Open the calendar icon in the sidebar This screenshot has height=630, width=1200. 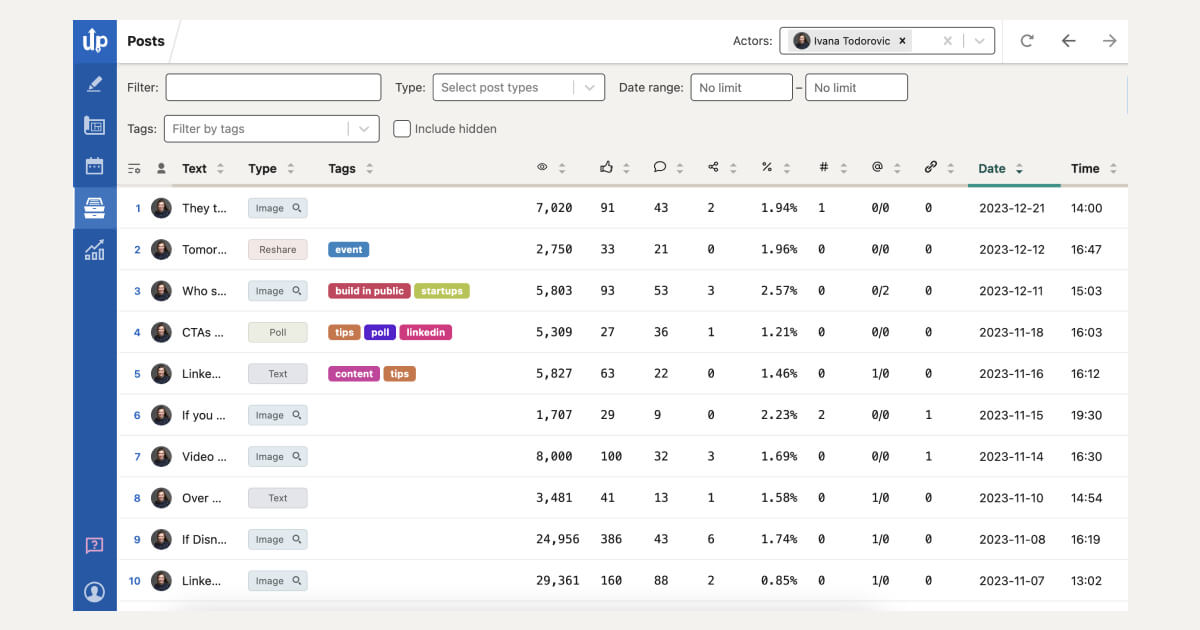[94, 165]
